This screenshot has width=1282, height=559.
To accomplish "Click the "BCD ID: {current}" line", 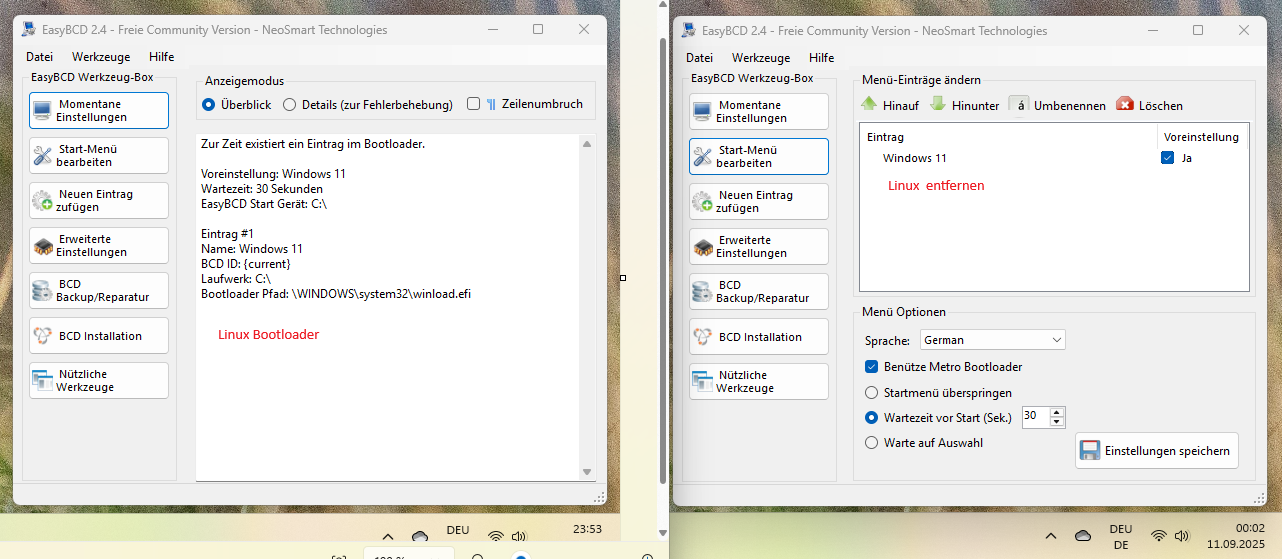I will coord(246,264).
